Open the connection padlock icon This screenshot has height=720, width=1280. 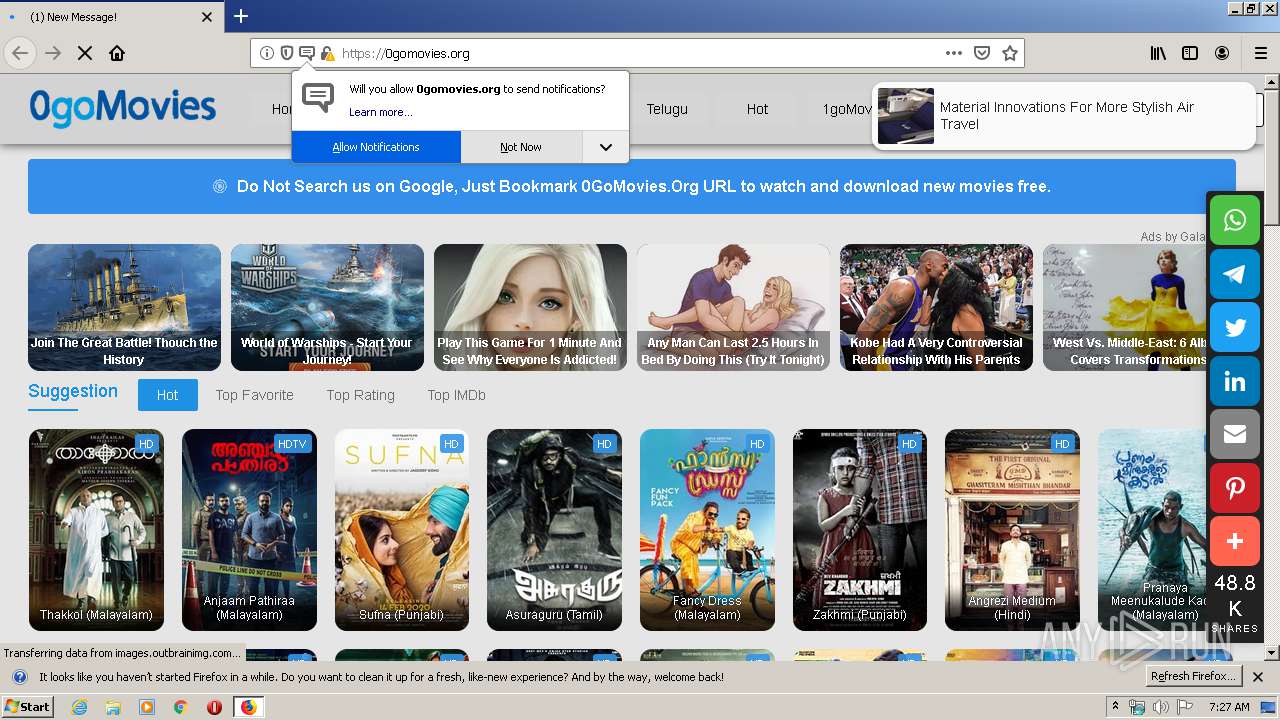tap(327, 53)
